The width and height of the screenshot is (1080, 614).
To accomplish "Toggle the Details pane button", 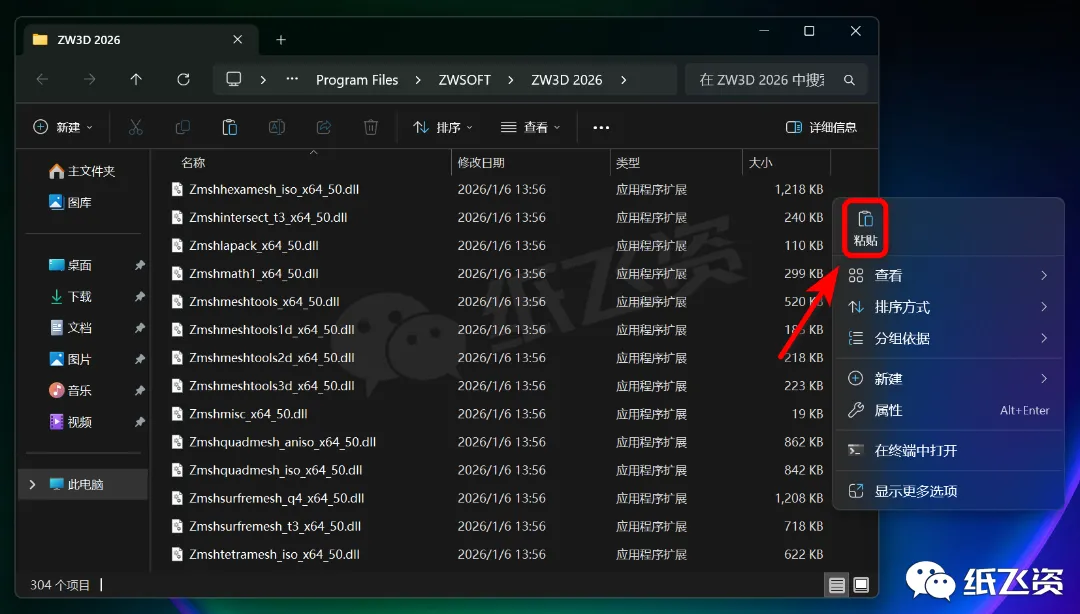I will pos(821,127).
